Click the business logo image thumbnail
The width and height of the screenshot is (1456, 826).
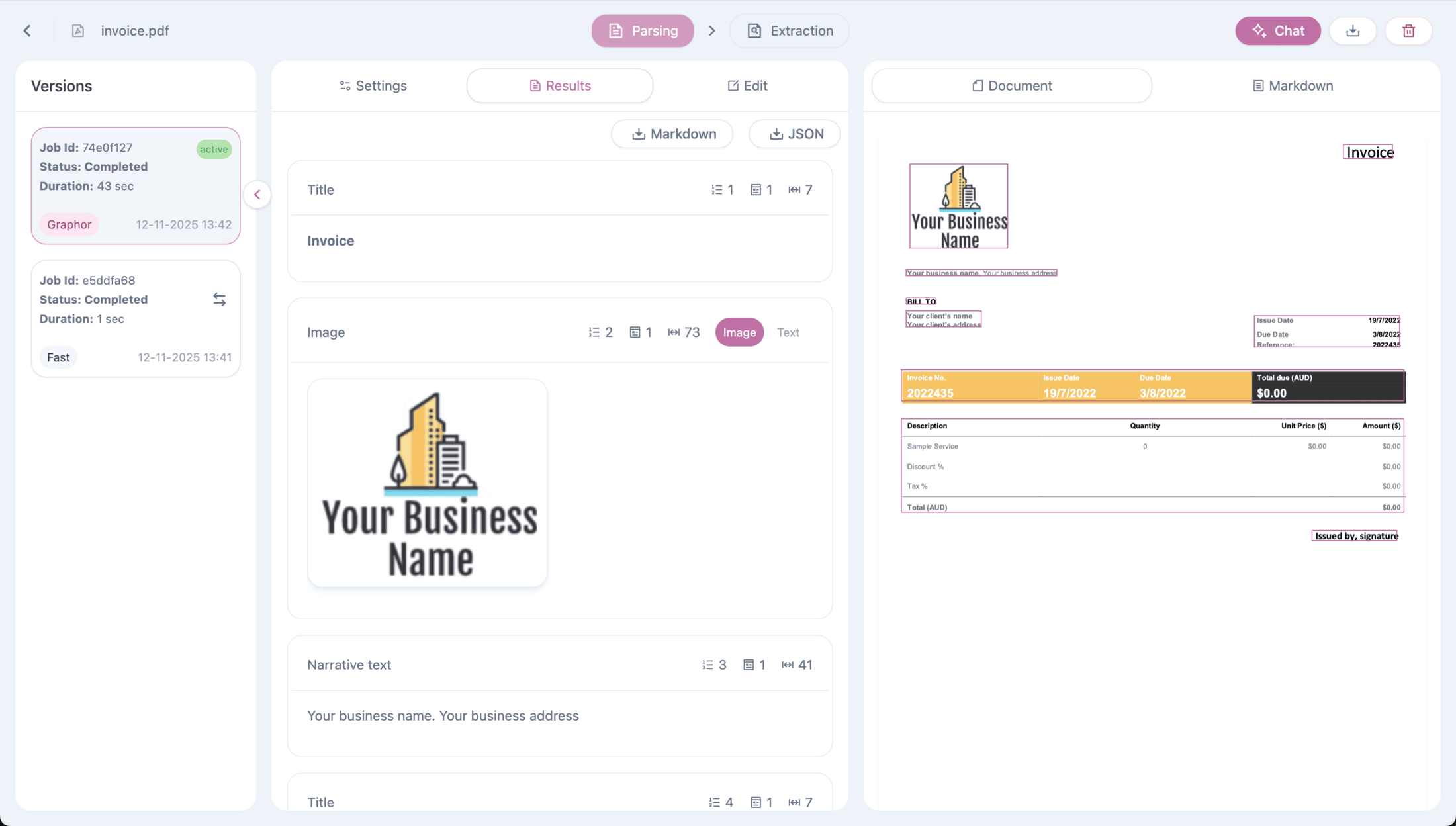coord(428,483)
